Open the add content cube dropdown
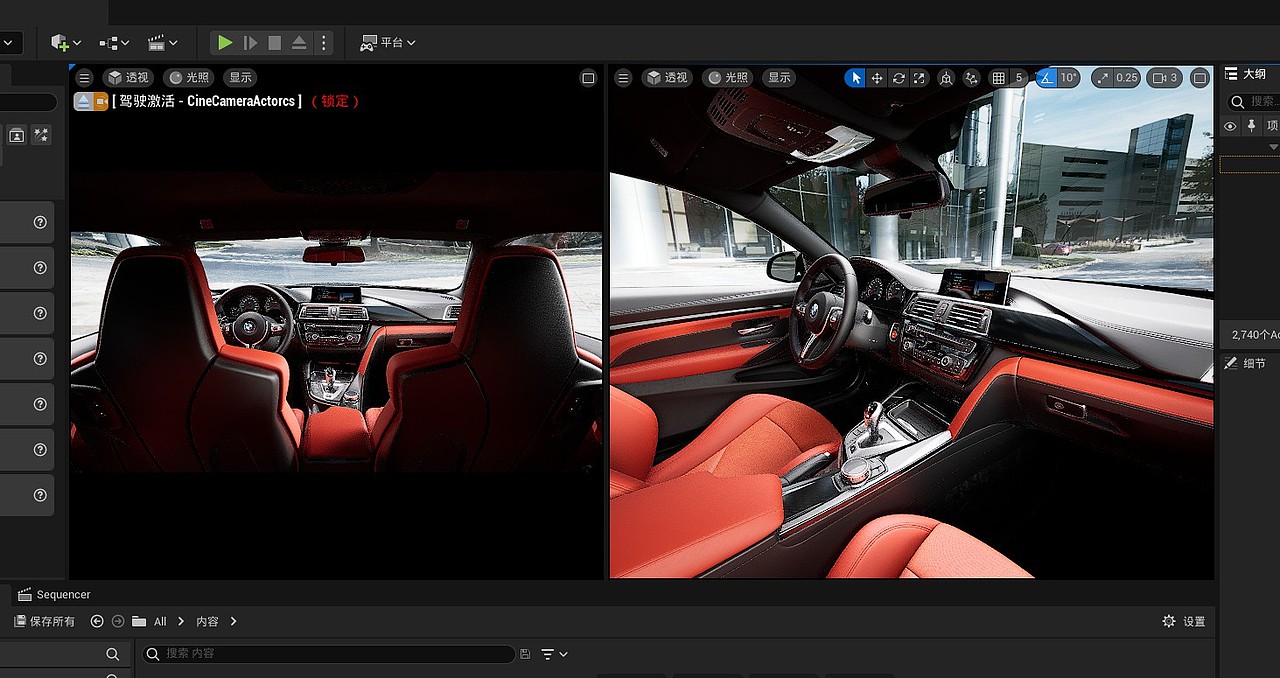Screen dimensions: 1280x678 click(66, 43)
